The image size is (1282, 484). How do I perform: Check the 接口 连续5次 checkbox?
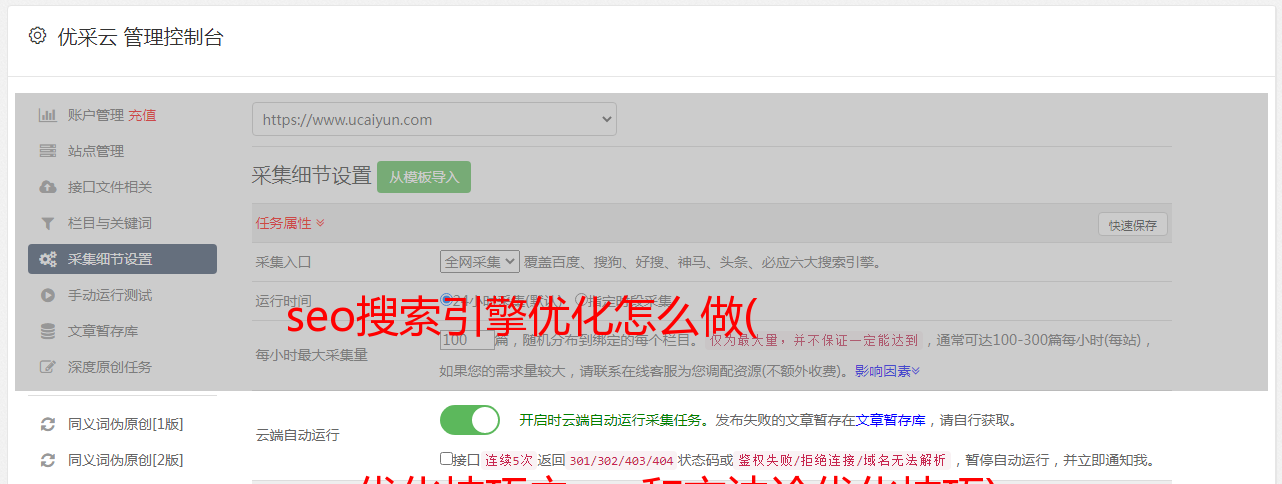[446, 459]
